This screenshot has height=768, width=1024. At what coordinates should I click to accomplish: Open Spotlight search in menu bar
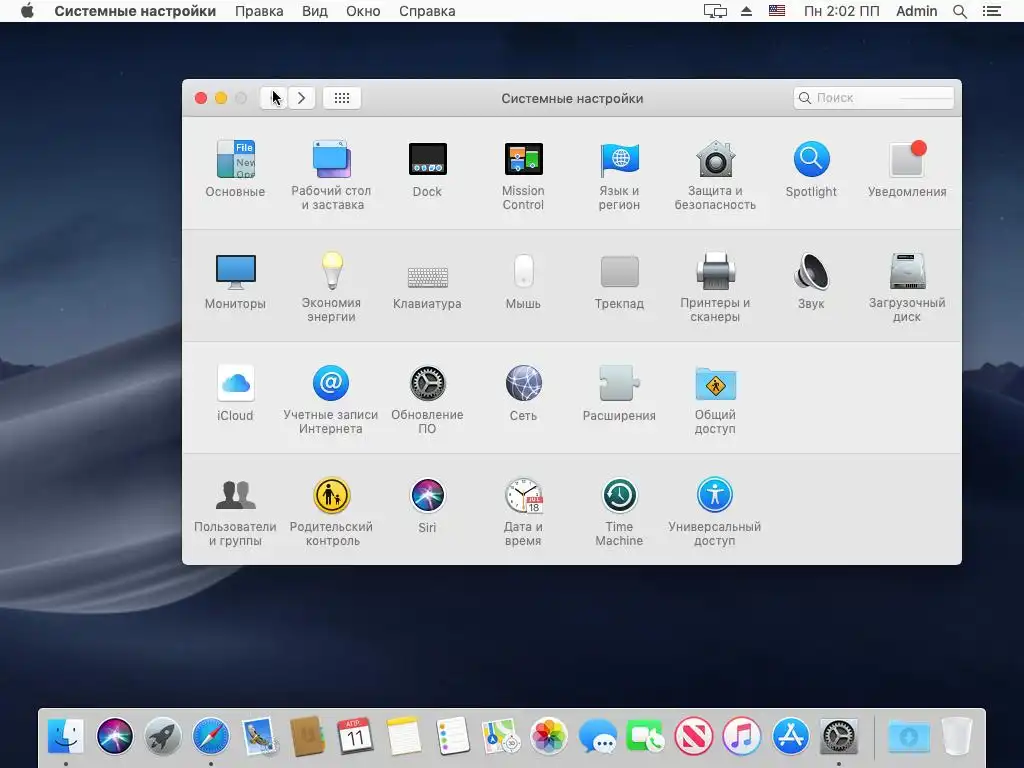click(960, 11)
